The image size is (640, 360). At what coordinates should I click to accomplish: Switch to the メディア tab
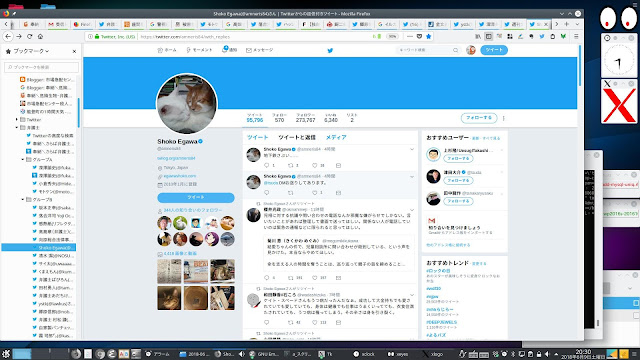336,138
